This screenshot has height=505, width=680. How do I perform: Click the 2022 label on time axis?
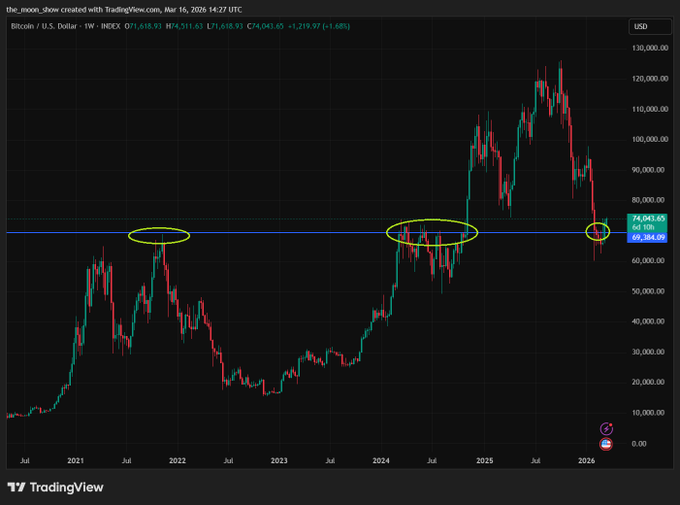[177, 461]
